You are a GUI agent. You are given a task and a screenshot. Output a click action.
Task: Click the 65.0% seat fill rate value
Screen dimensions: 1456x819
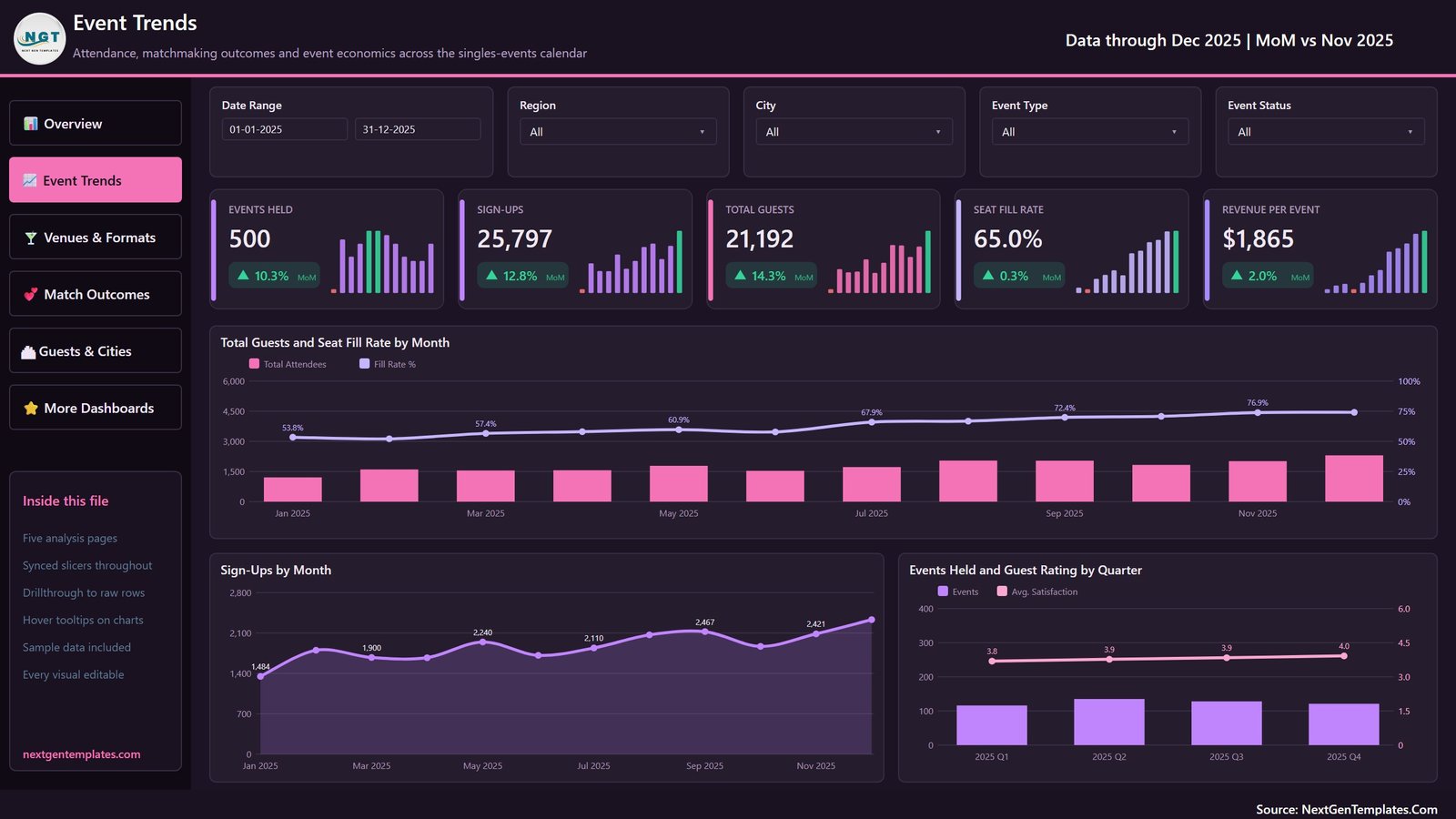click(1008, 239)
